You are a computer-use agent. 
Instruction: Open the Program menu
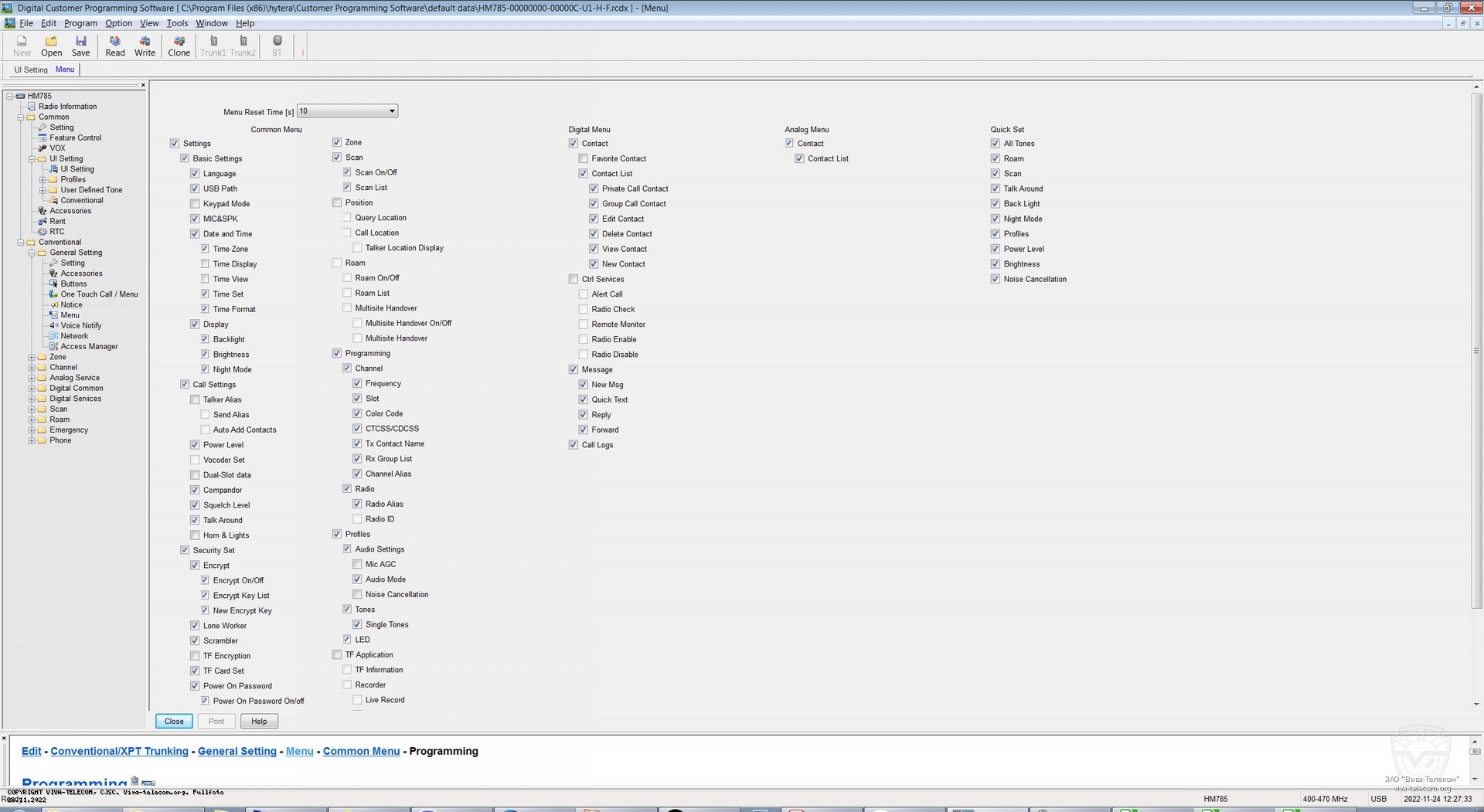80,23
